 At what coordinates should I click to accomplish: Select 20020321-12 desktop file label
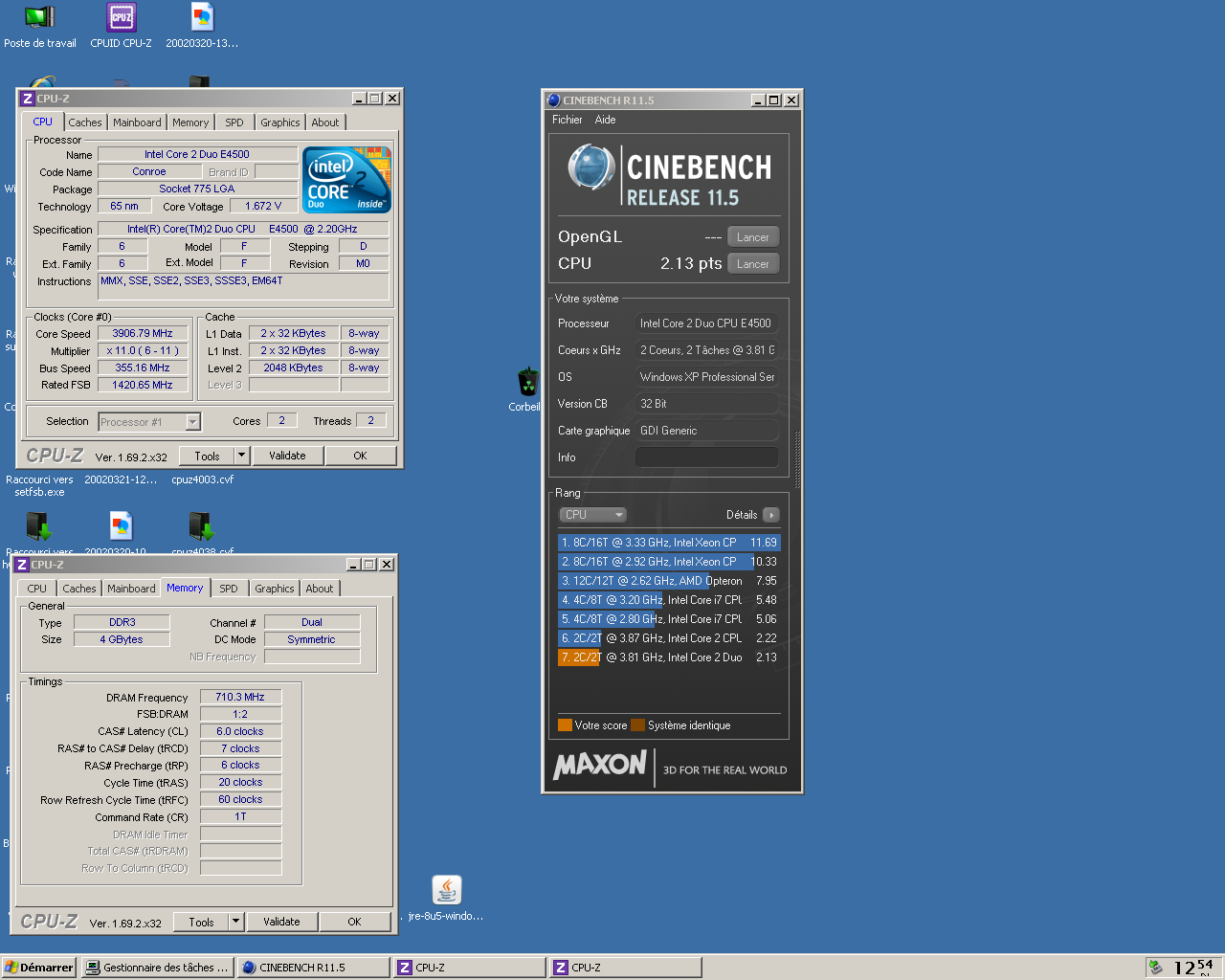pos(121,479)
